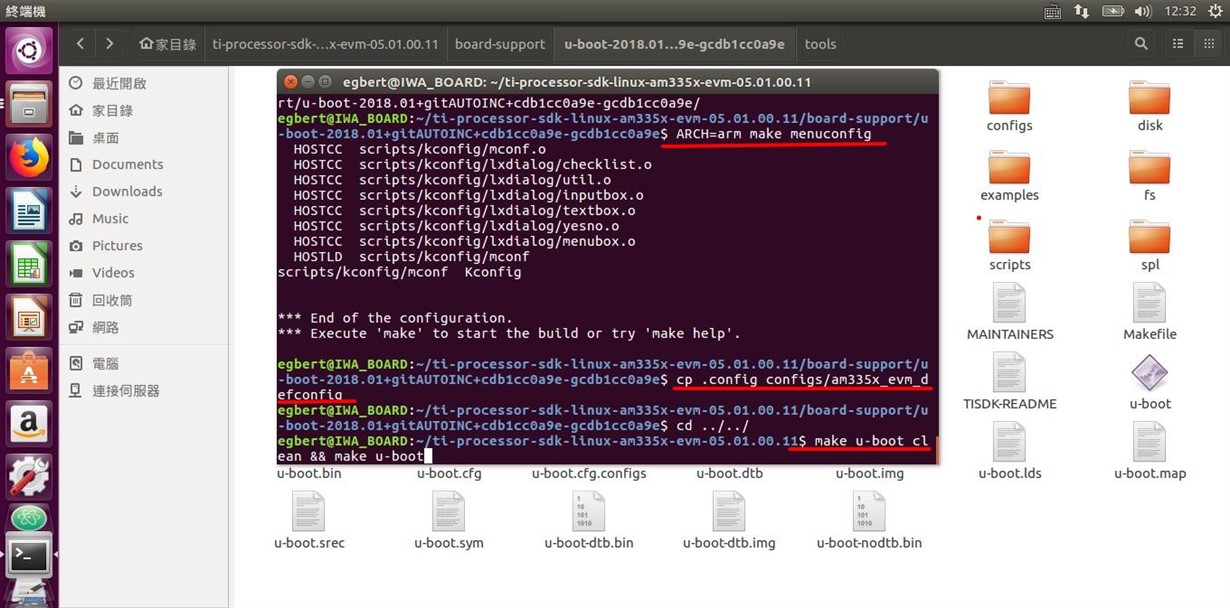Open Documents in sidebar

point(127,164)
